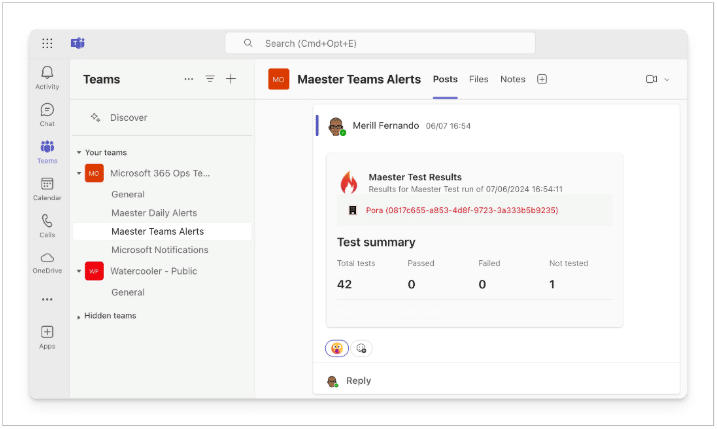Viewport: 717px width, 429px height.
Task: Add a tab with plus icon
Action: pos(542,79)
